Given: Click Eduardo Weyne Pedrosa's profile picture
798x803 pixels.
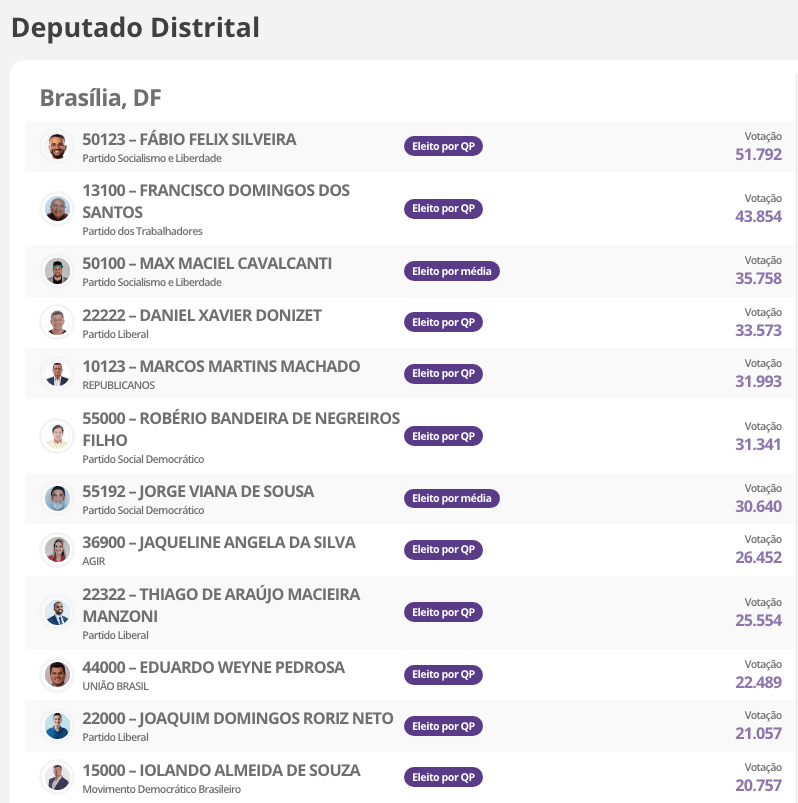Looking at the screenshot, I should tap(57, 675).
